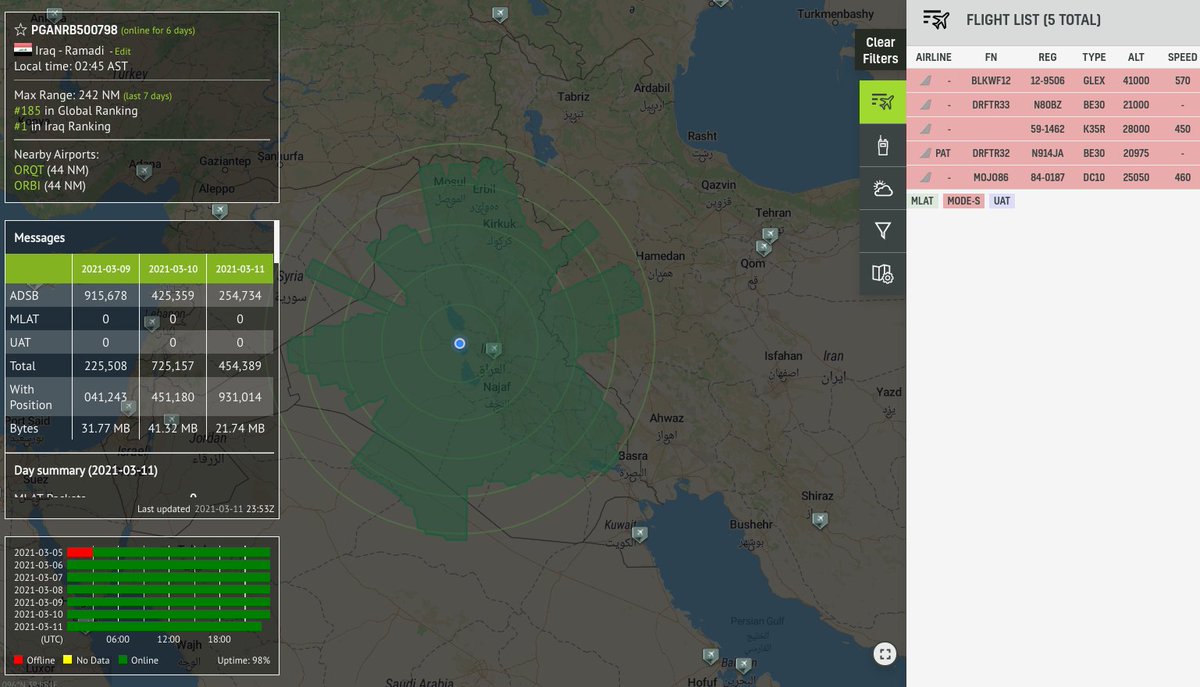Viewport: 1200px width, 687px height.
Task: Click the 2021-03-10 messages column header
Action: point(173,269)
